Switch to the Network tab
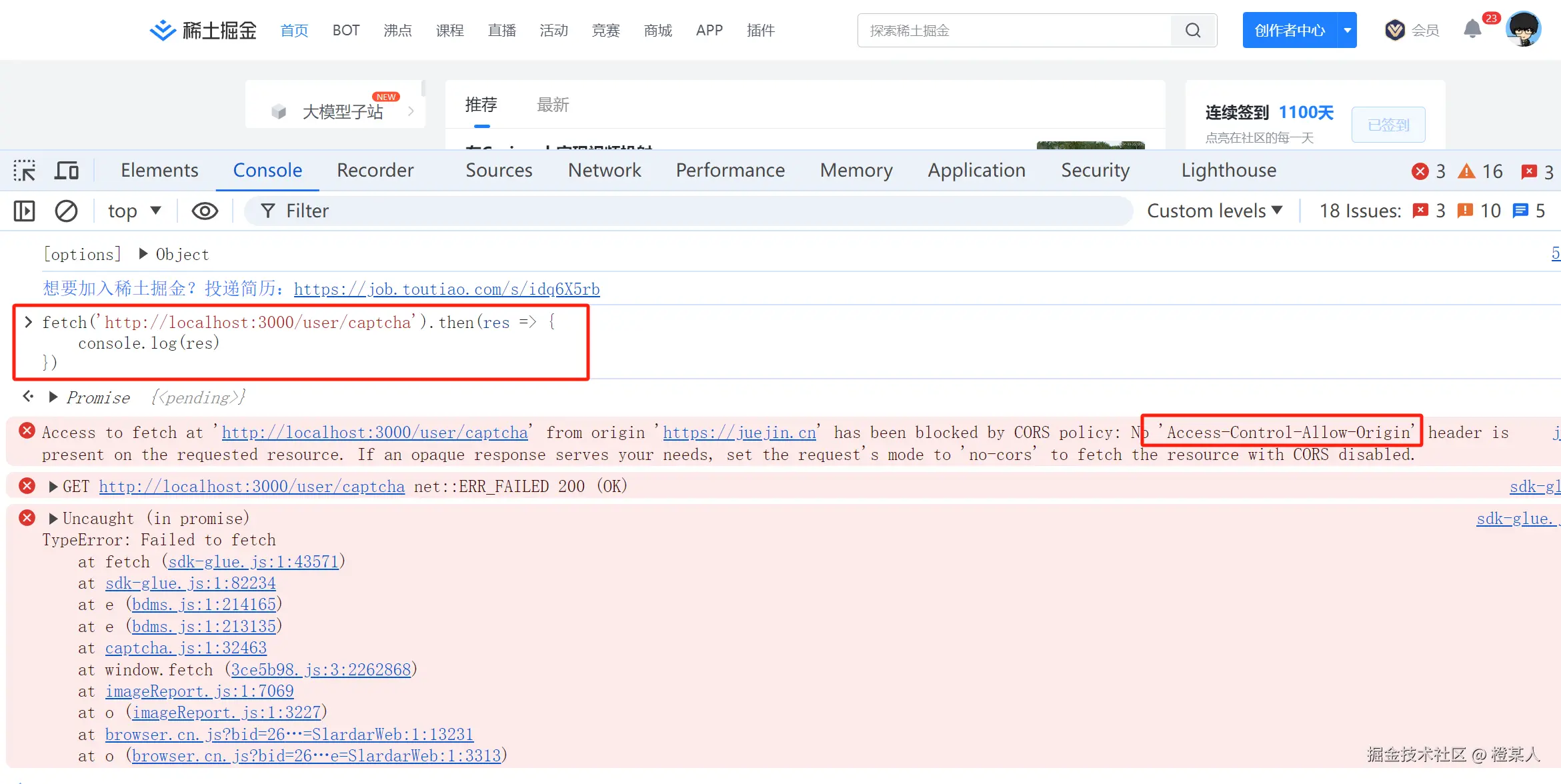The height and width of the screenshot is (784, 1561). pos(604,171)
